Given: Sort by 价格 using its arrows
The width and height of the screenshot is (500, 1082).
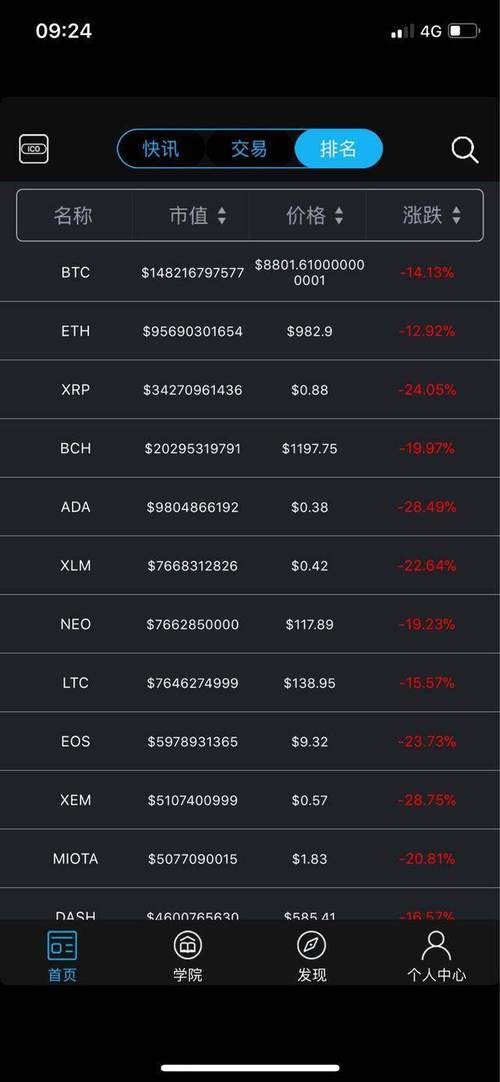Looking at the screenshot, I should click(x=339, y=216).
